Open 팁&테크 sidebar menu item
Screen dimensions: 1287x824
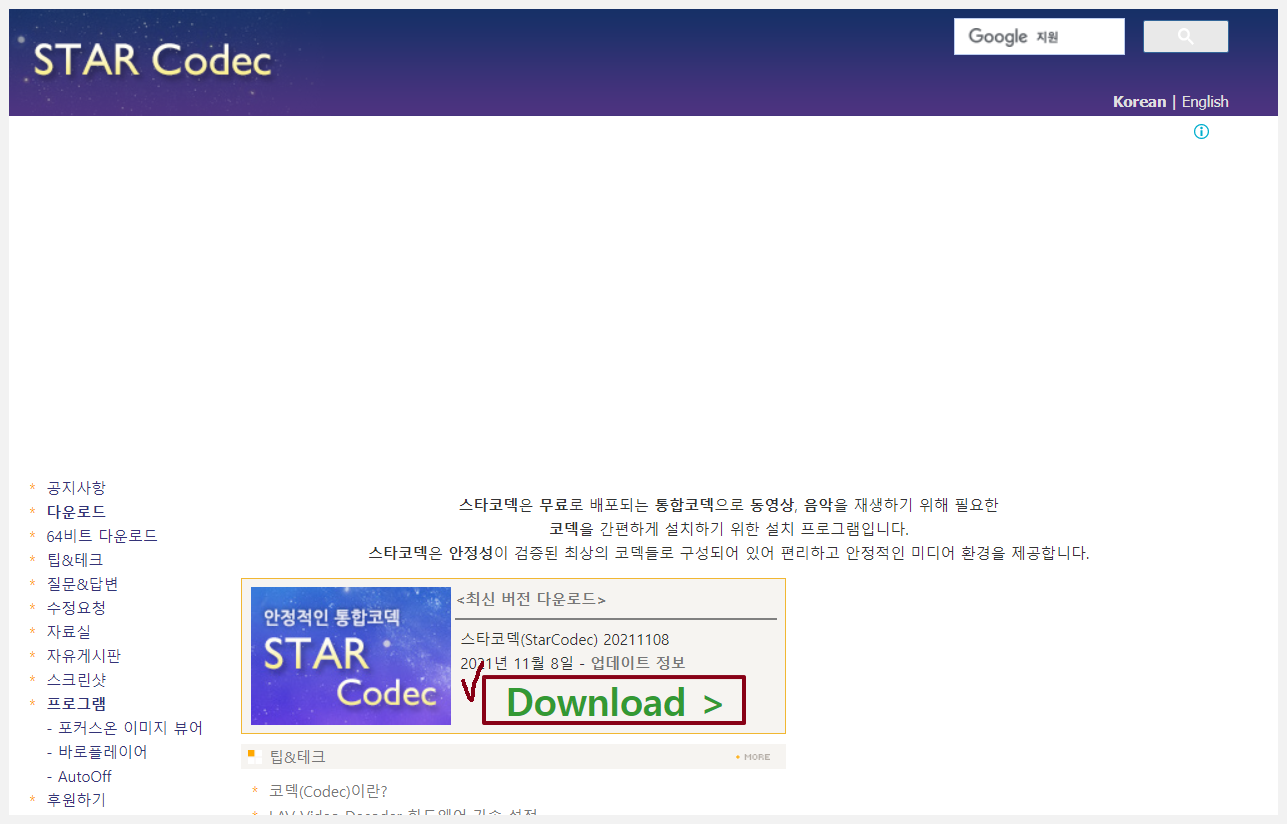(75, 560)
